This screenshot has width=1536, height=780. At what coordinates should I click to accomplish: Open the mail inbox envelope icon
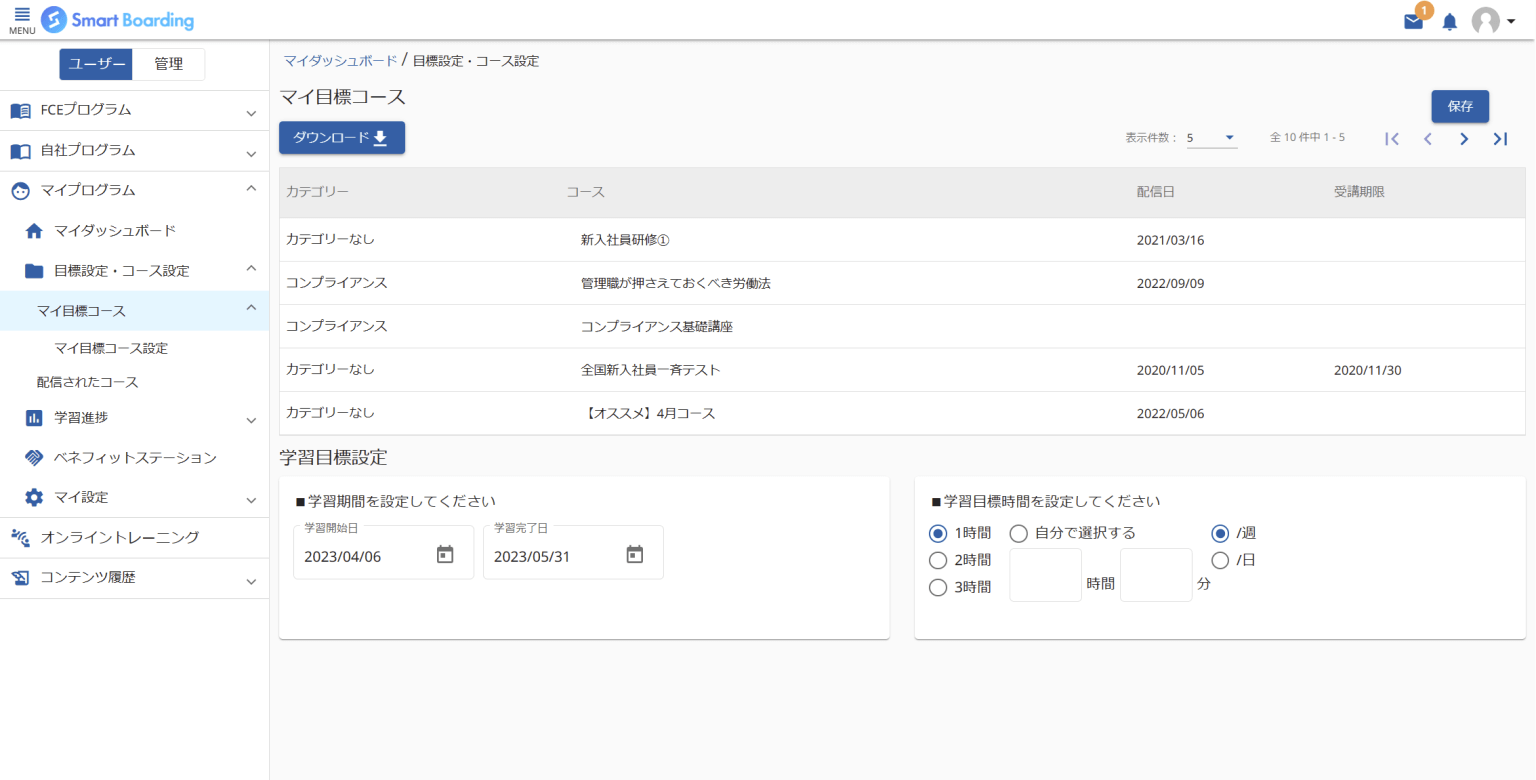(1413, 21)
